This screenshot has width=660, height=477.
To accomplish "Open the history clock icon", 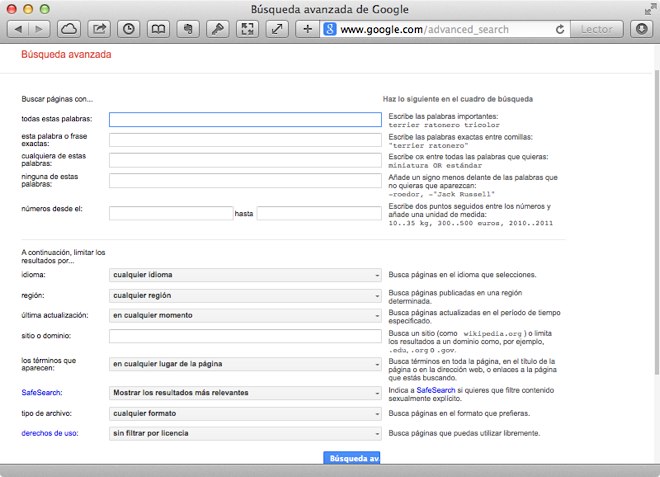I will (x=129, y=29).
